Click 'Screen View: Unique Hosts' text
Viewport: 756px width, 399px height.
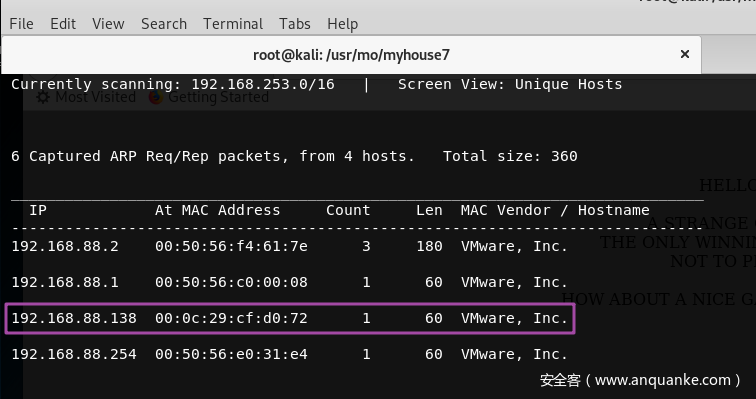tap(510, 84)
